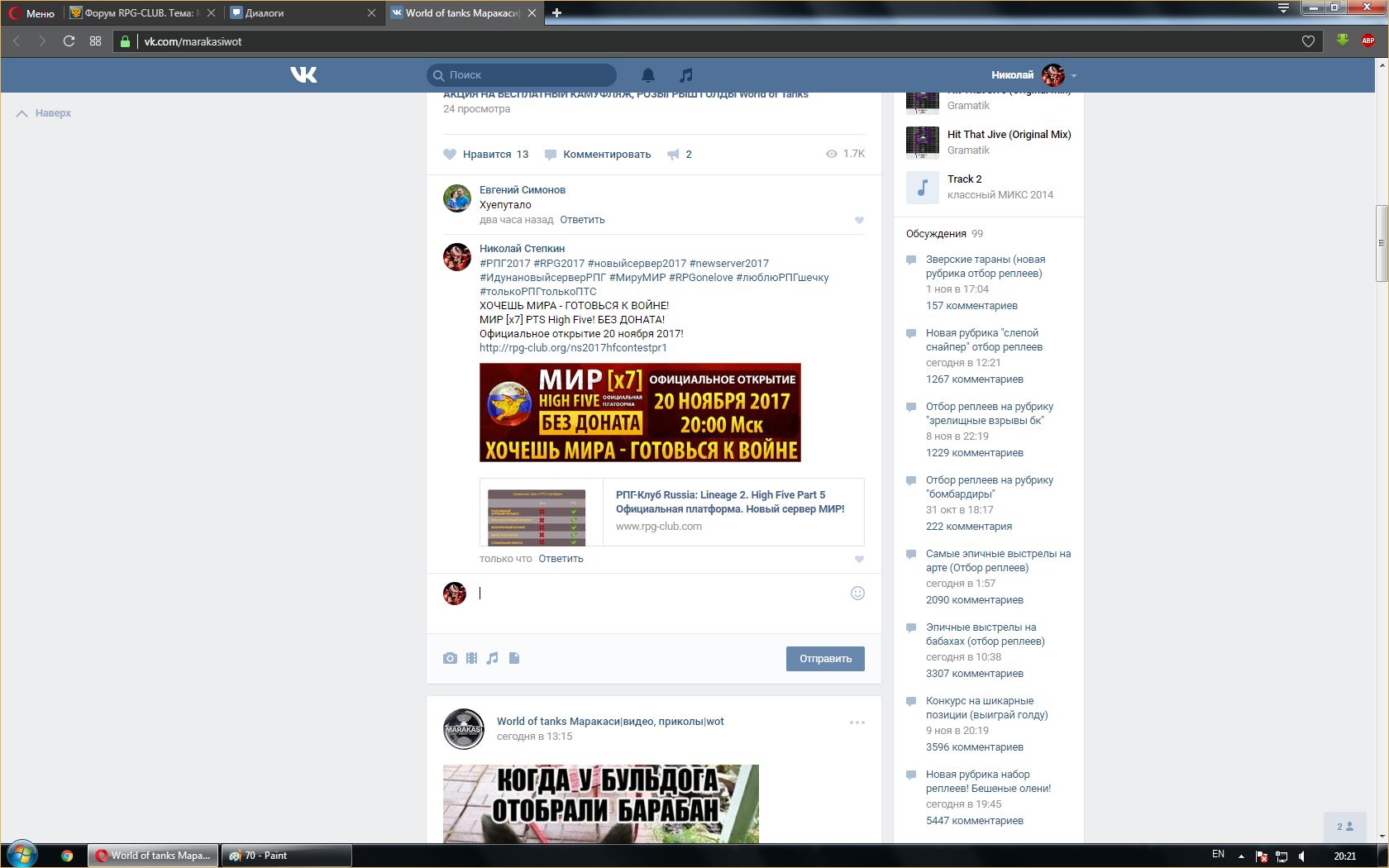Show hidden tray icons arrow
The width and height of the screenshot is (1389, 868).
tap(1241, 855)
